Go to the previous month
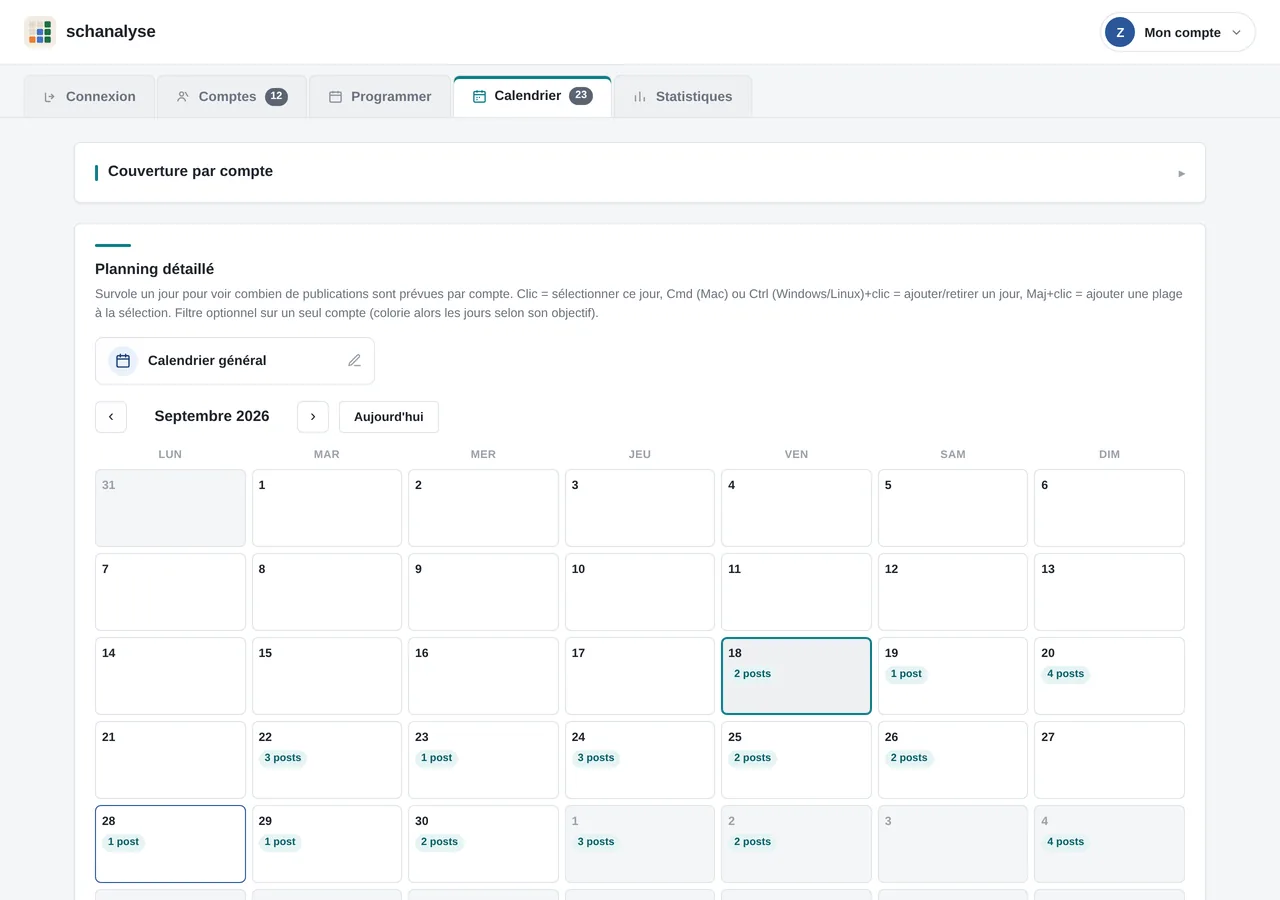1280x900 pixels. [x=111, y=417]
